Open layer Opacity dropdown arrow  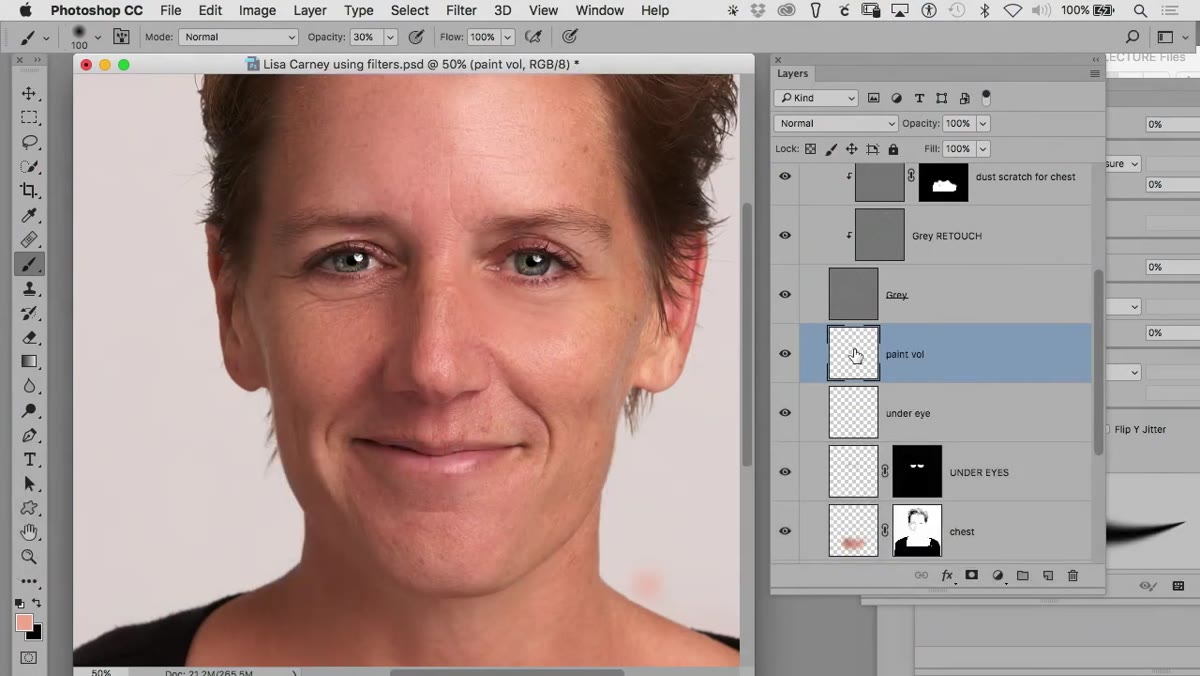(x=983, y=123)
